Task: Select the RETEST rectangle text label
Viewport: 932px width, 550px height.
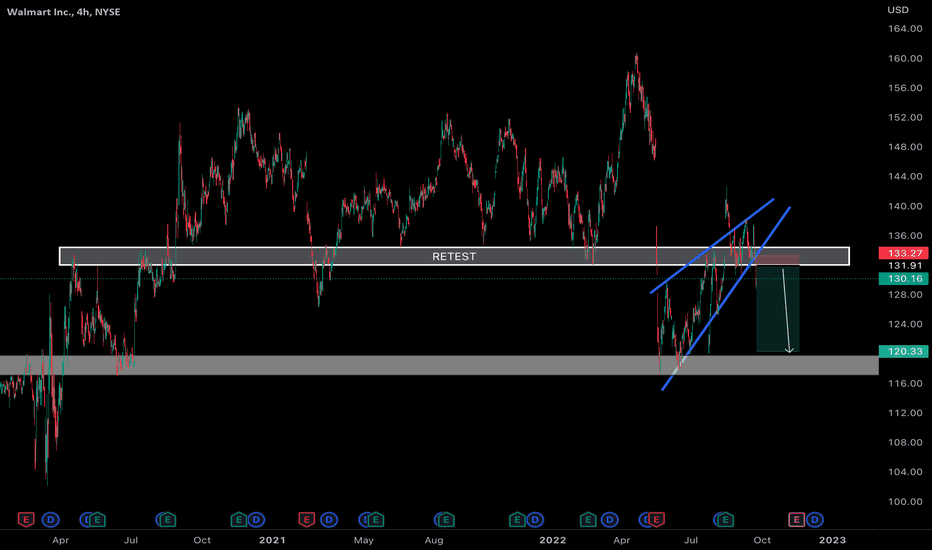Action: tap(454, 256)
